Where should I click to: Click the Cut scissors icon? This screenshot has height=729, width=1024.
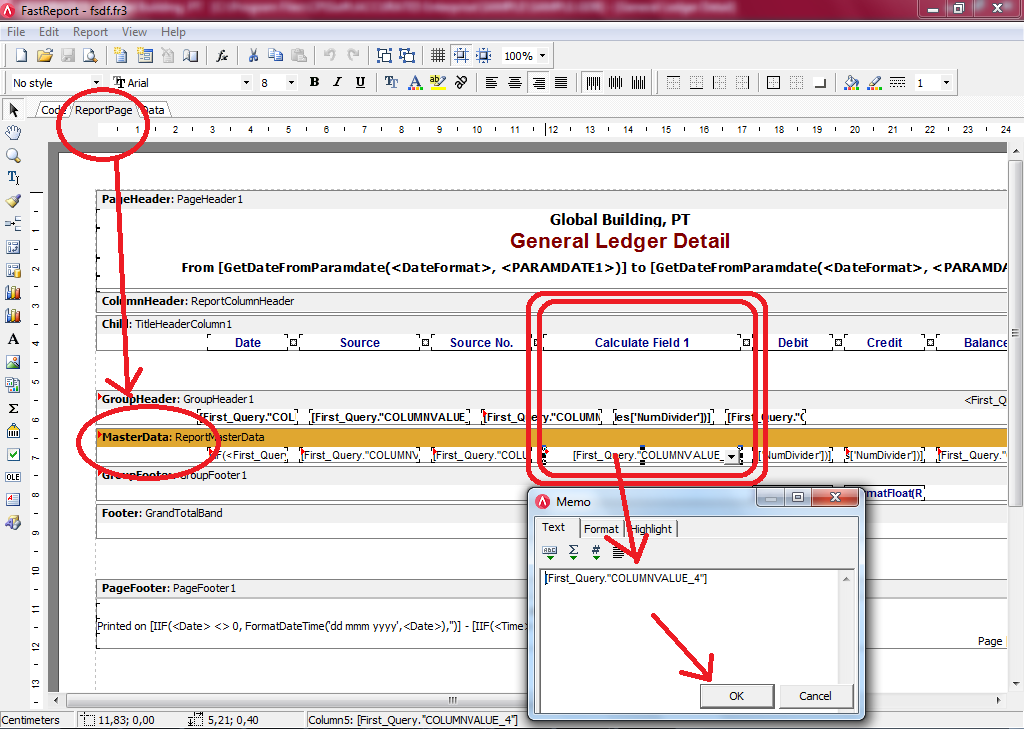253,56
